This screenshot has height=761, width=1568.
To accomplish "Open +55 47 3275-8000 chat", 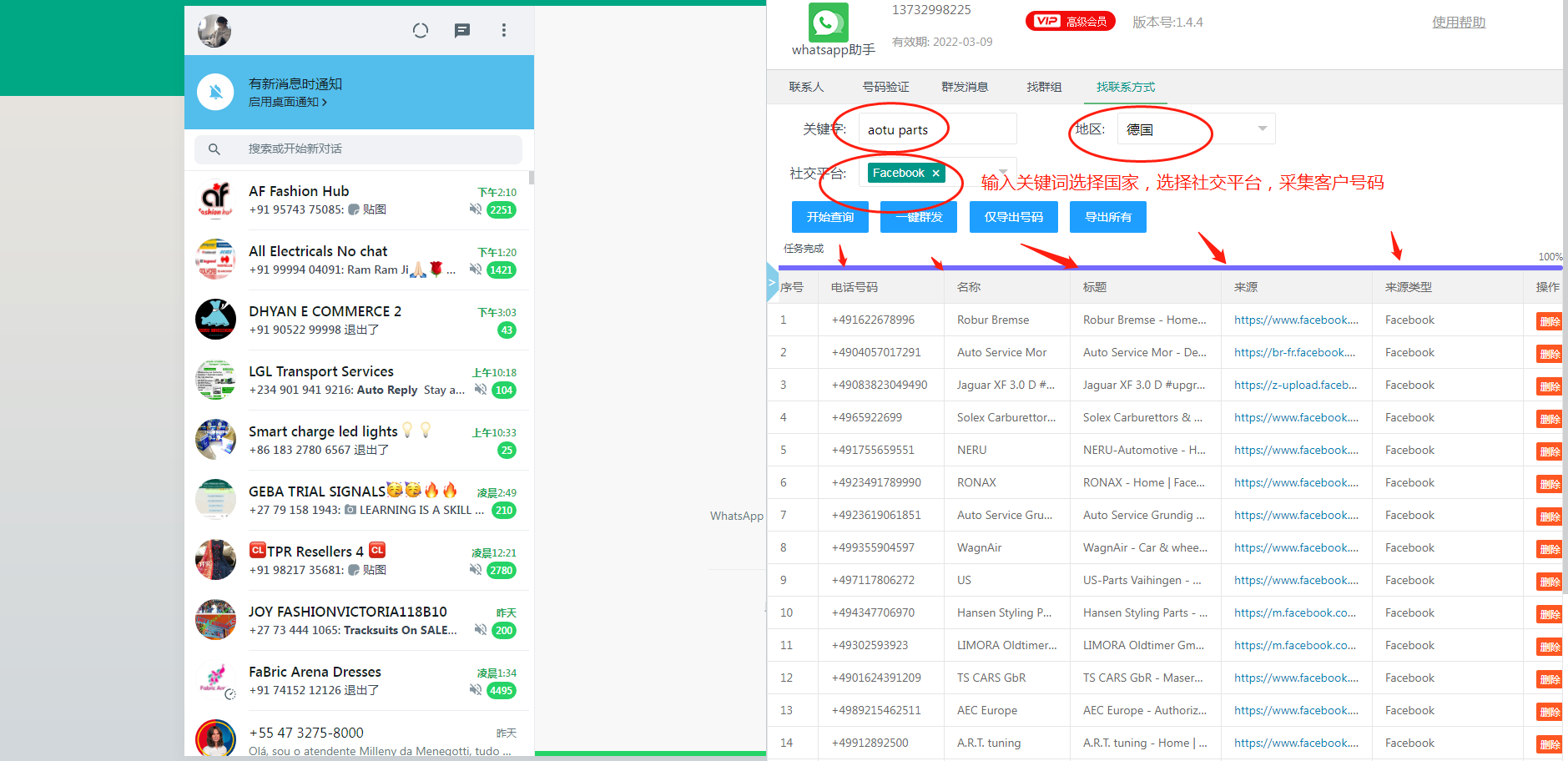I will pyautogui.click(x=359, y=735).
